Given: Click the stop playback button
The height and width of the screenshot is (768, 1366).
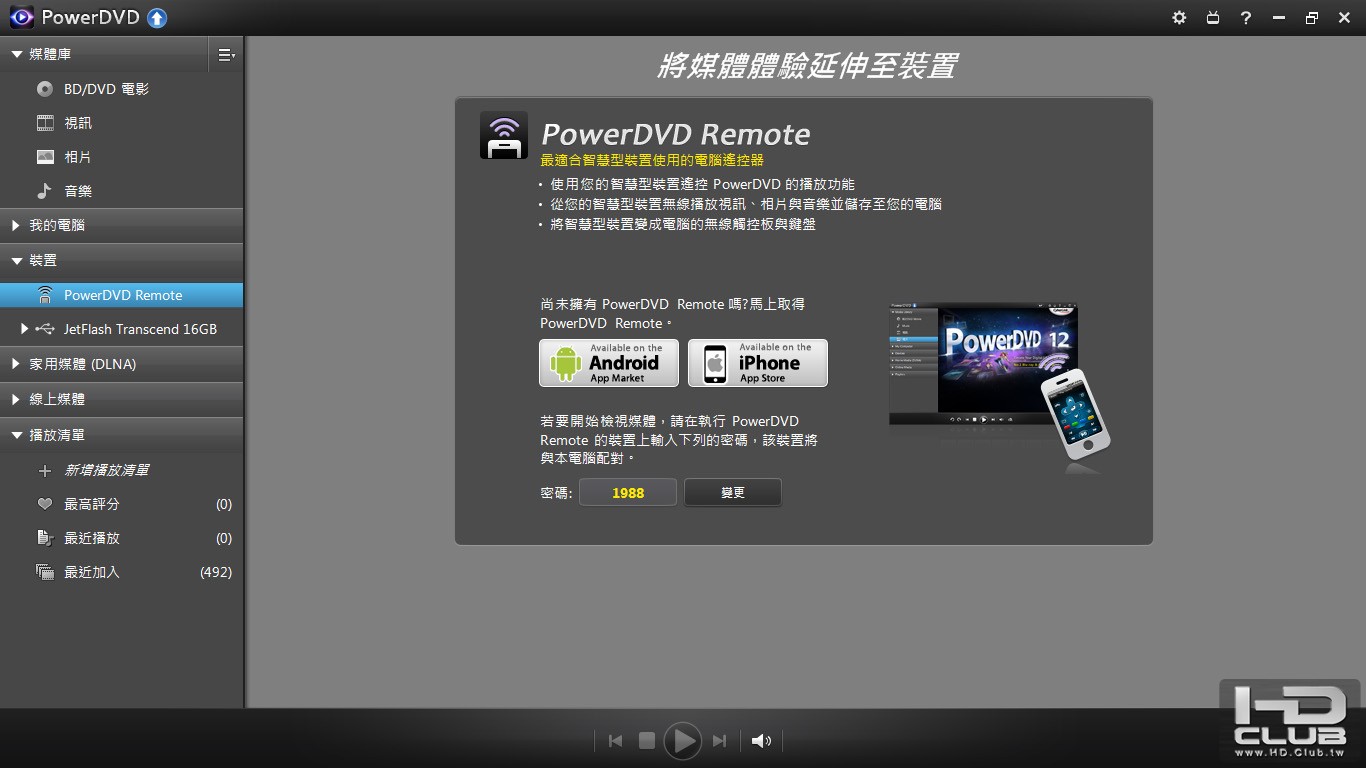Looking at the screenshot, I should (x=647, y=741).
